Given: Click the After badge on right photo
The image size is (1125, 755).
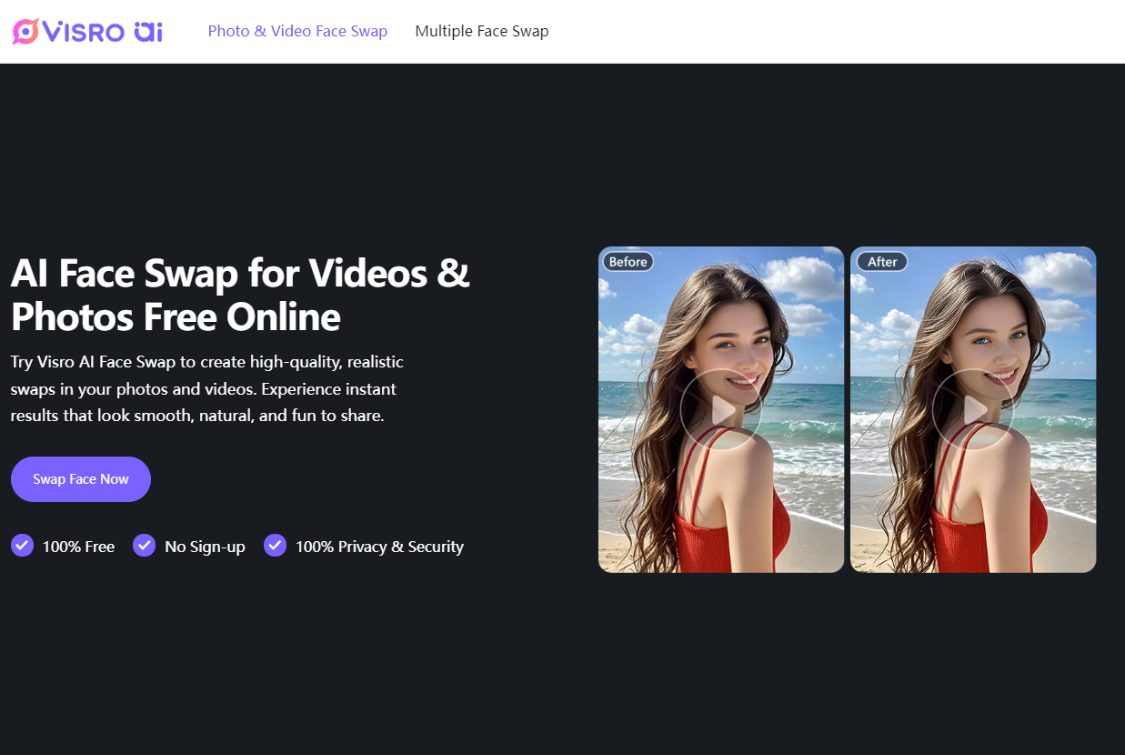Looking at the screenshot, I should pos(881,262).
